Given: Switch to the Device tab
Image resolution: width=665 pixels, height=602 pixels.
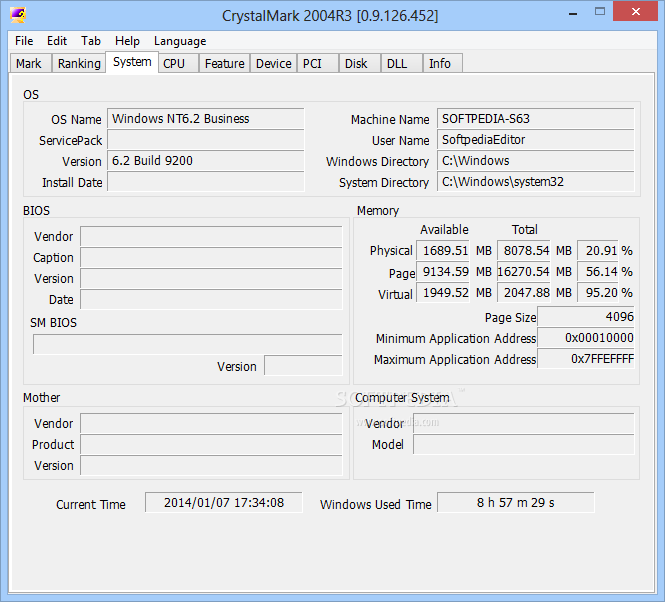Looking at the screenshot, I should click(274, 63).
